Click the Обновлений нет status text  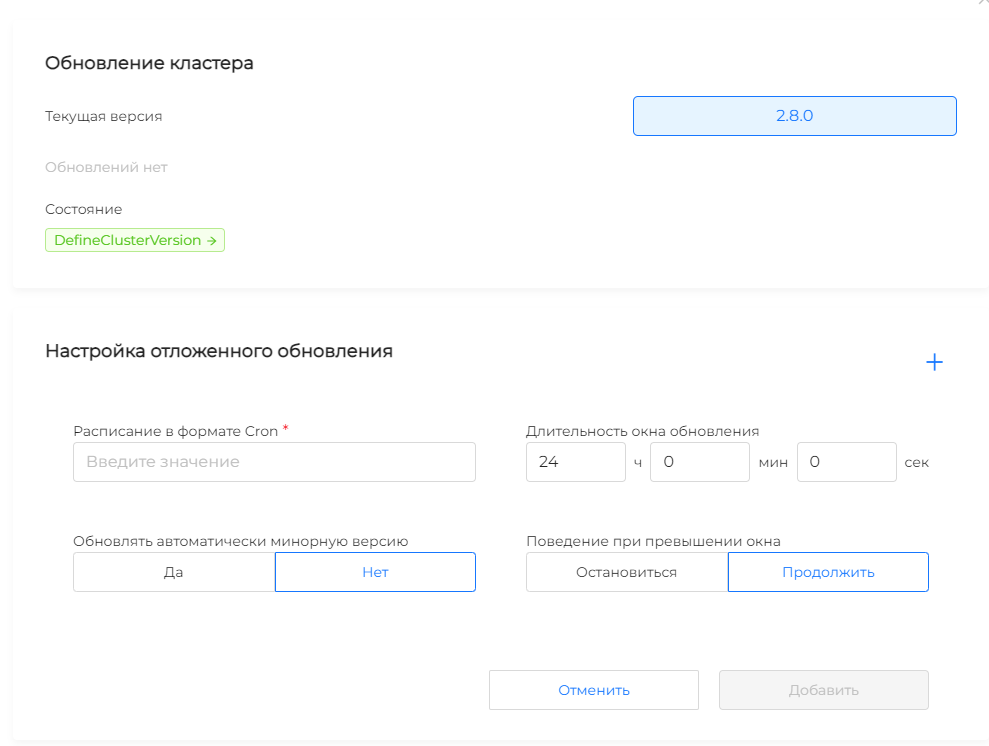pyautogui.click(x=106, y=167)
